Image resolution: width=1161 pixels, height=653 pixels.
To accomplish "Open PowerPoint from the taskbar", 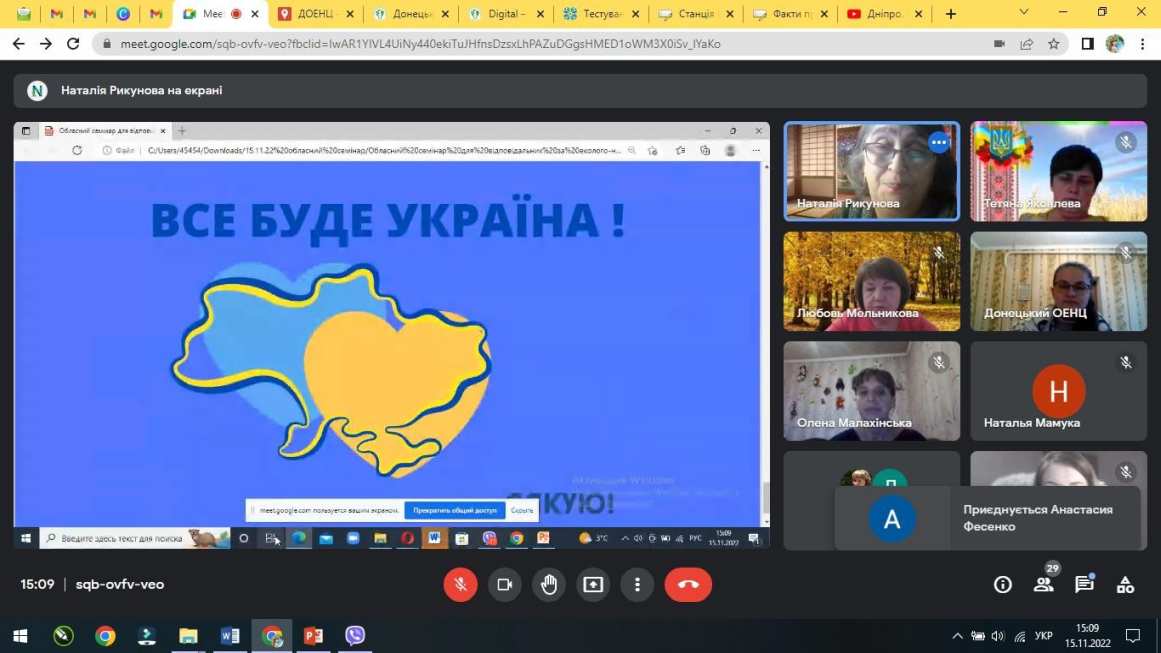I will (x=313, y=636).
